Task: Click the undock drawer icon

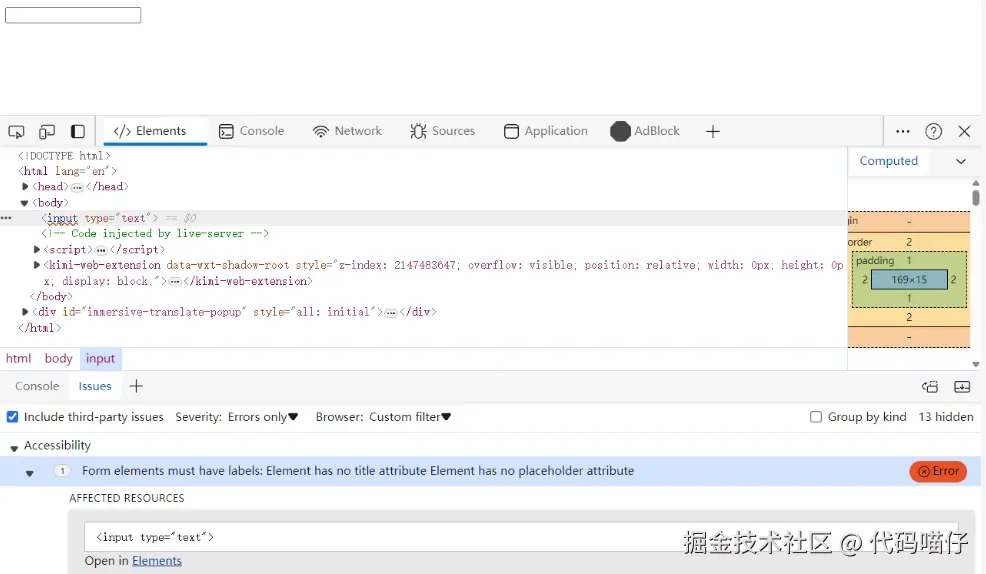Action: (930, 387)
